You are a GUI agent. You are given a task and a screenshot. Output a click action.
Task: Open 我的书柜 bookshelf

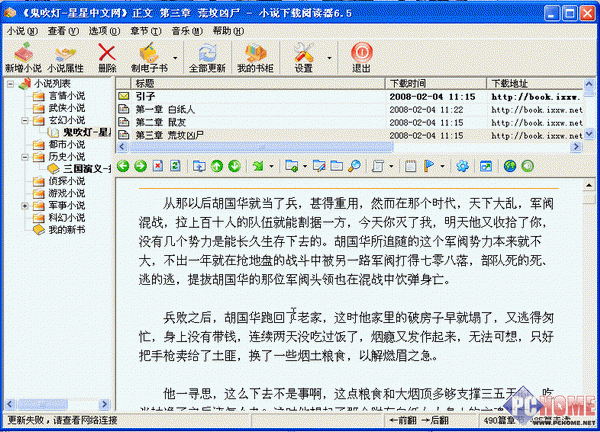tap(254, 54)
